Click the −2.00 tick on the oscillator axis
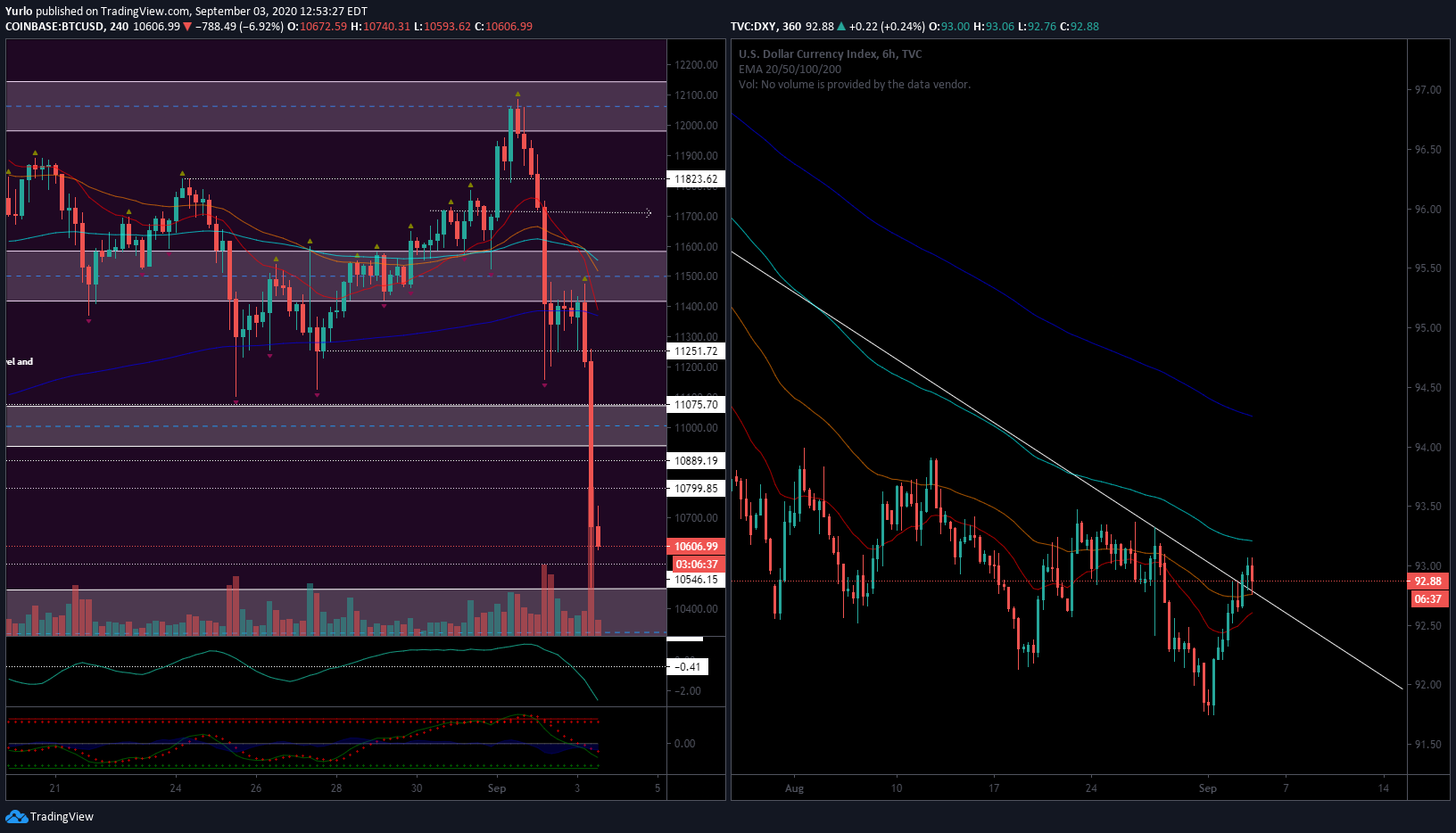Viewport: 1456px width, 833px height. click(687, 690)
